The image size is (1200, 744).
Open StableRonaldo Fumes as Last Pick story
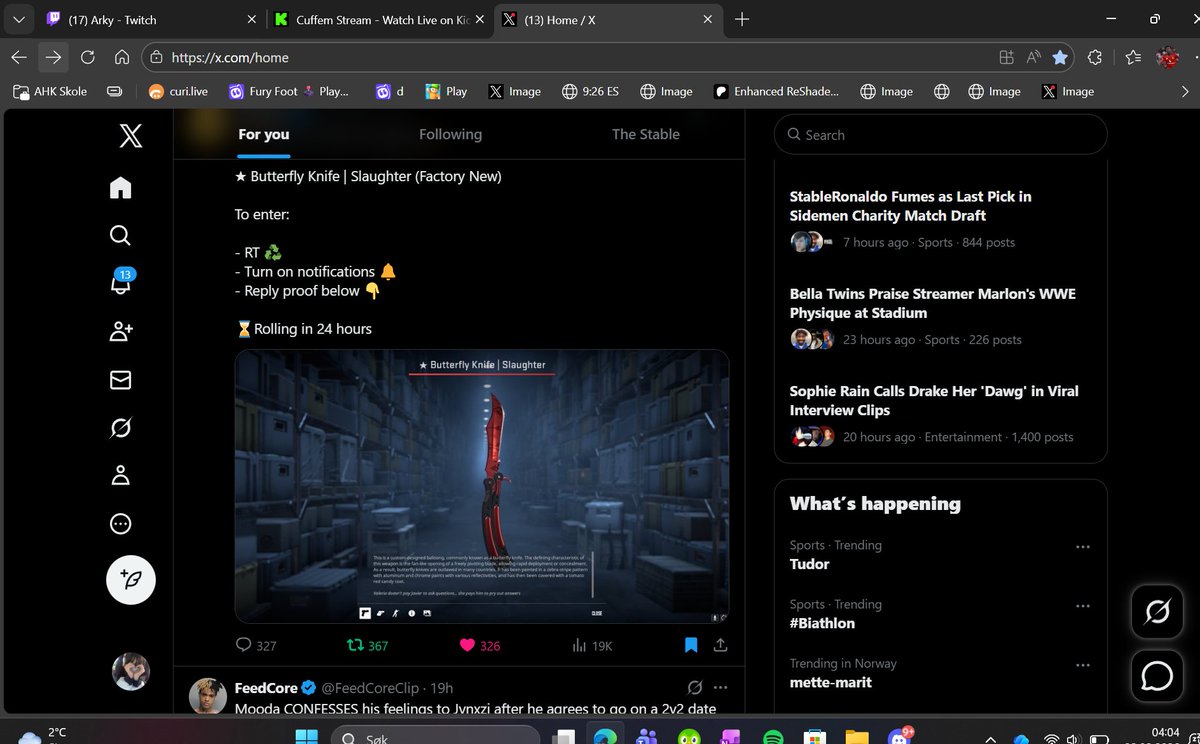pos(910,206)
